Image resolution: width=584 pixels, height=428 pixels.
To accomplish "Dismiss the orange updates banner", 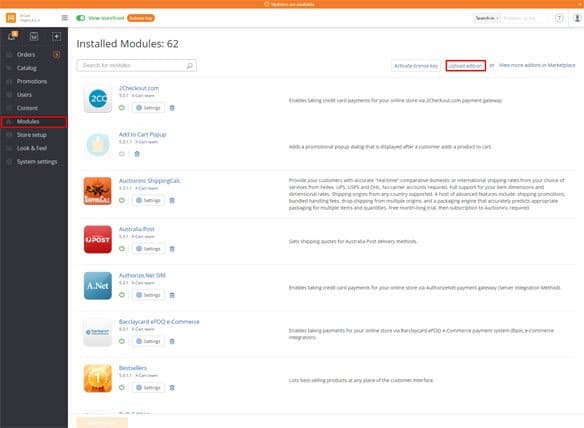I will (x=579, y=4).
